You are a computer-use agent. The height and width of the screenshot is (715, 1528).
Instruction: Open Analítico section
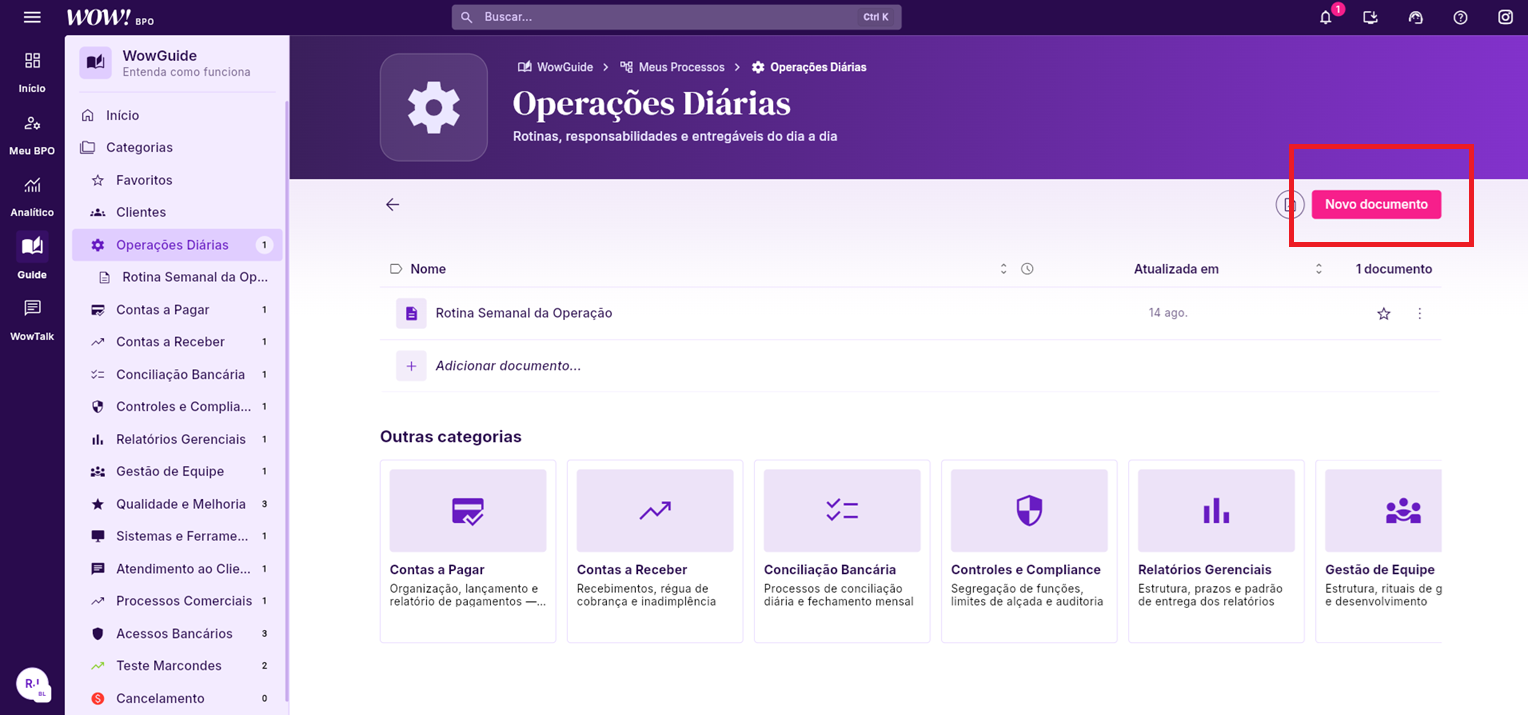click(x=32, y=197)
